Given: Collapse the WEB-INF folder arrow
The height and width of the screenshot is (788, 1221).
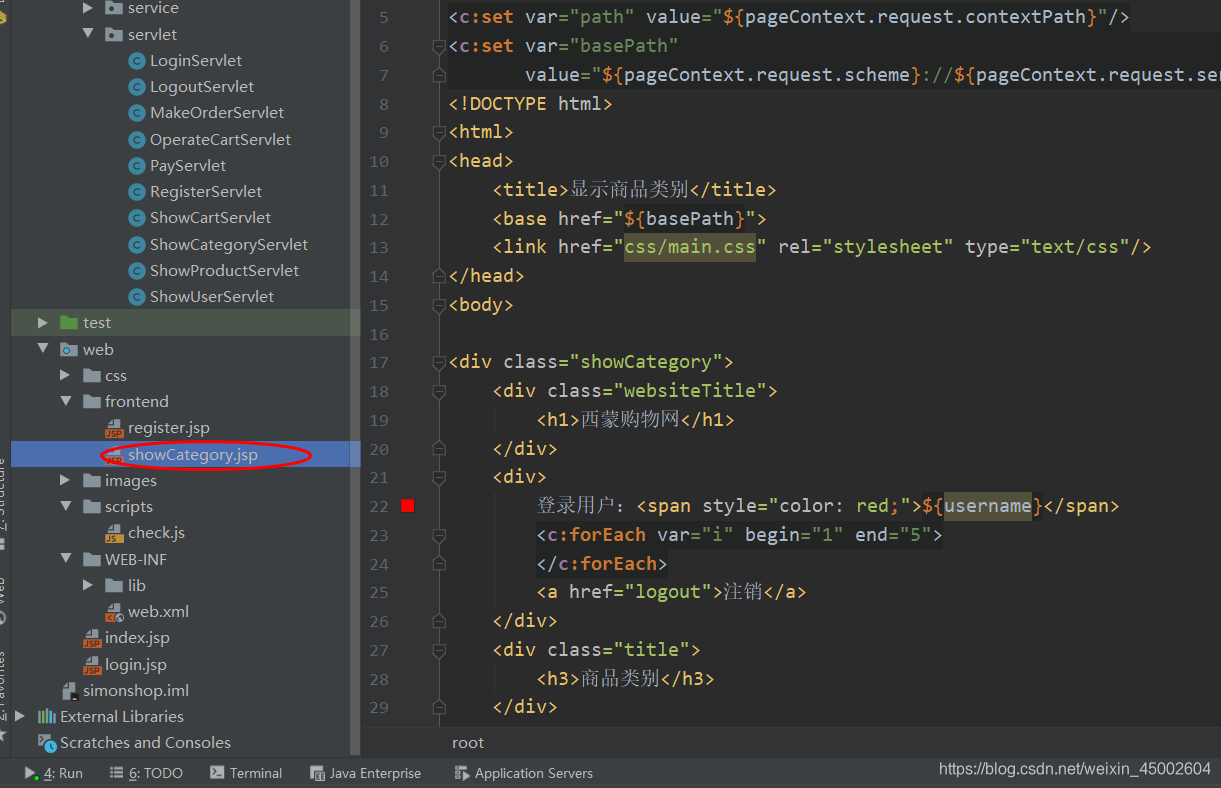Looking at the screenshot, I should pyautogui.click(x=66, y=560).
